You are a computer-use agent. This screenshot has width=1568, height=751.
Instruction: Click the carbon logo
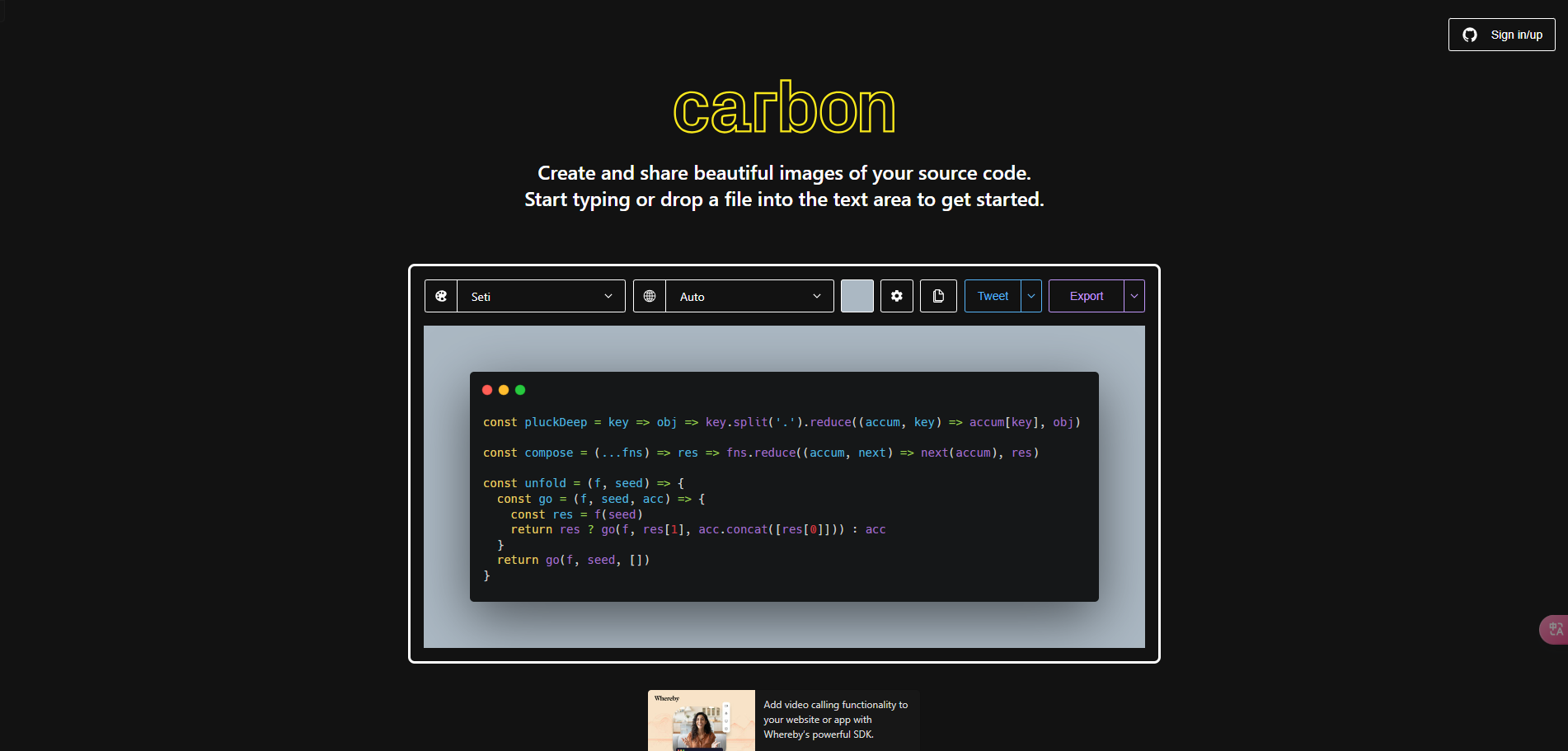pos(784,108)
